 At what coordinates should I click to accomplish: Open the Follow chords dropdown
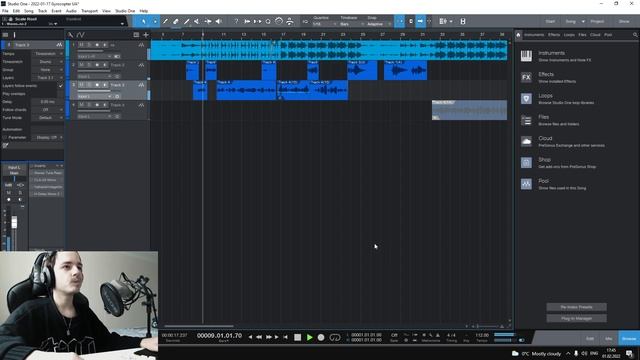pos(47,110)
